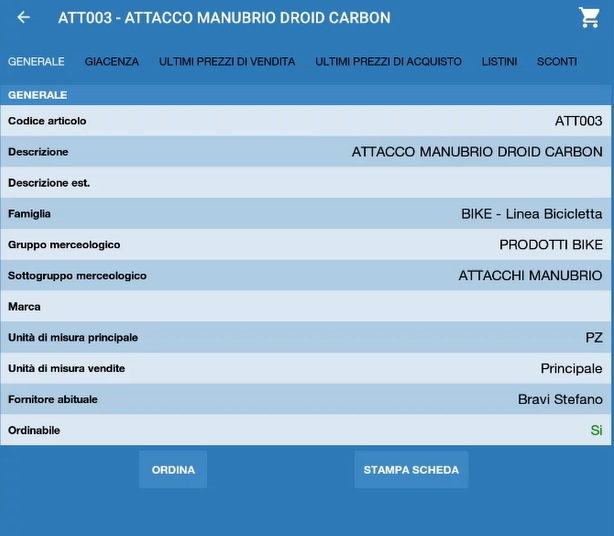Click the empty Descrizione est. row
The image size is (614, 536).
[x=306, y=183]
